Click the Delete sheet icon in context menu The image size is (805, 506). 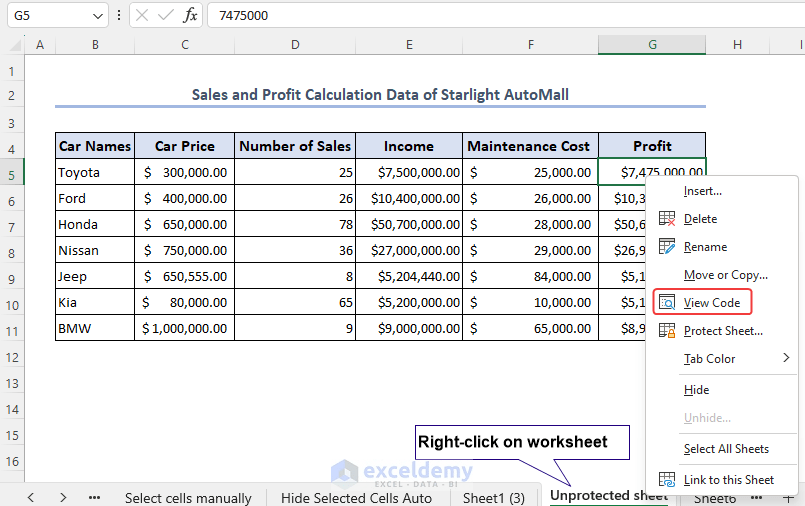coord(667,219)
